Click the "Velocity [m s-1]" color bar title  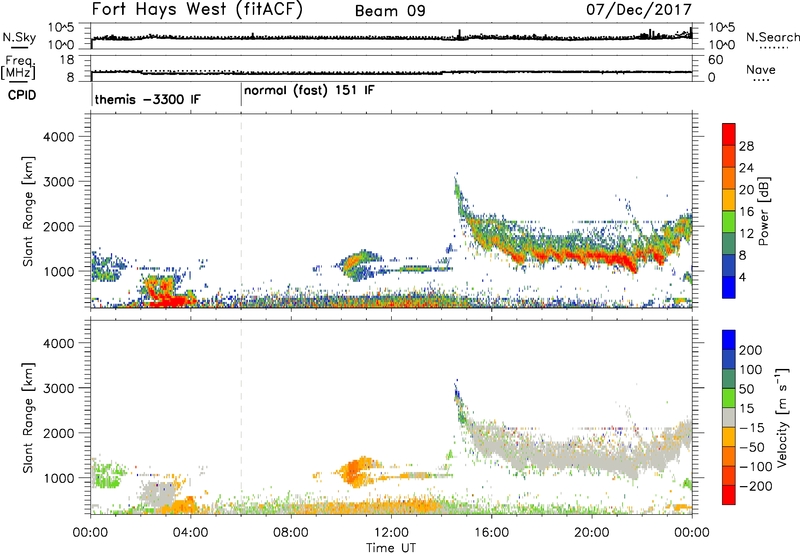[x=782, y=417]
